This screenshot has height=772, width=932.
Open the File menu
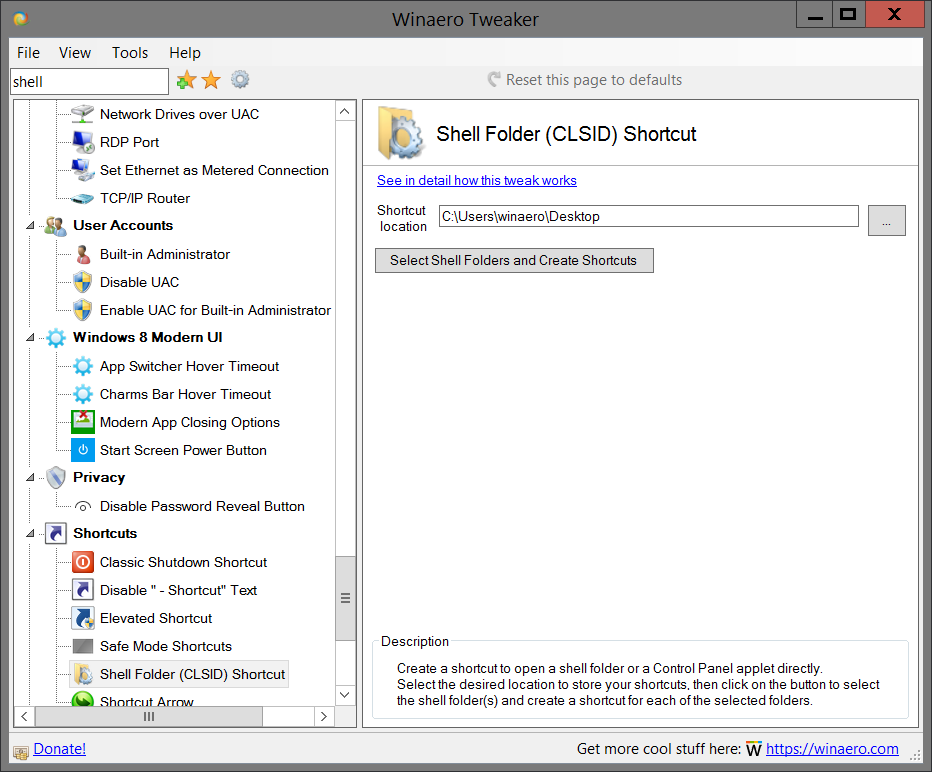point(29,53)
